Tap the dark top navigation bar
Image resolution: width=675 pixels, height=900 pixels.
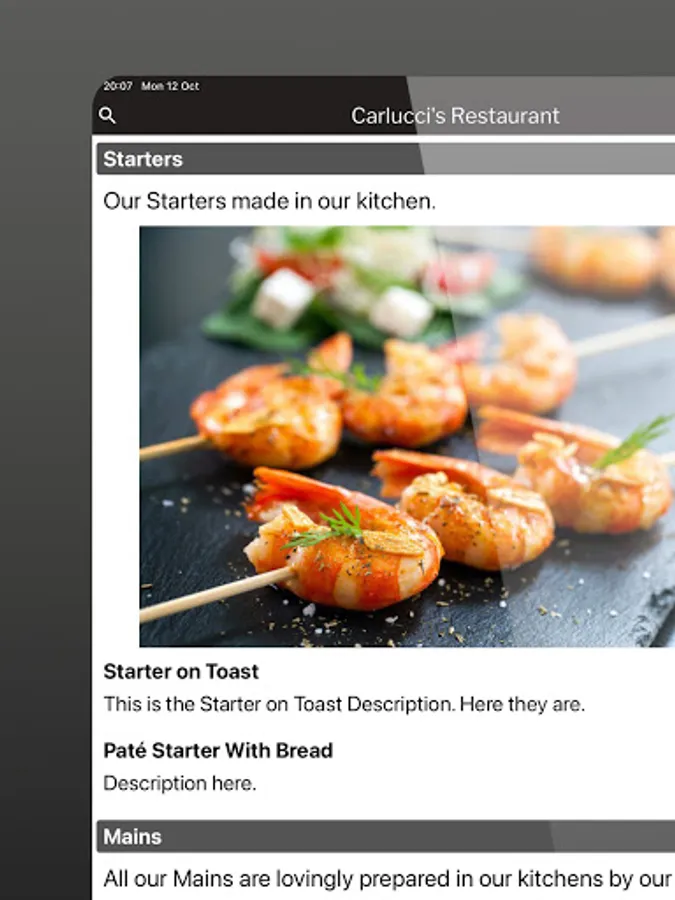(x=383, y=105)
